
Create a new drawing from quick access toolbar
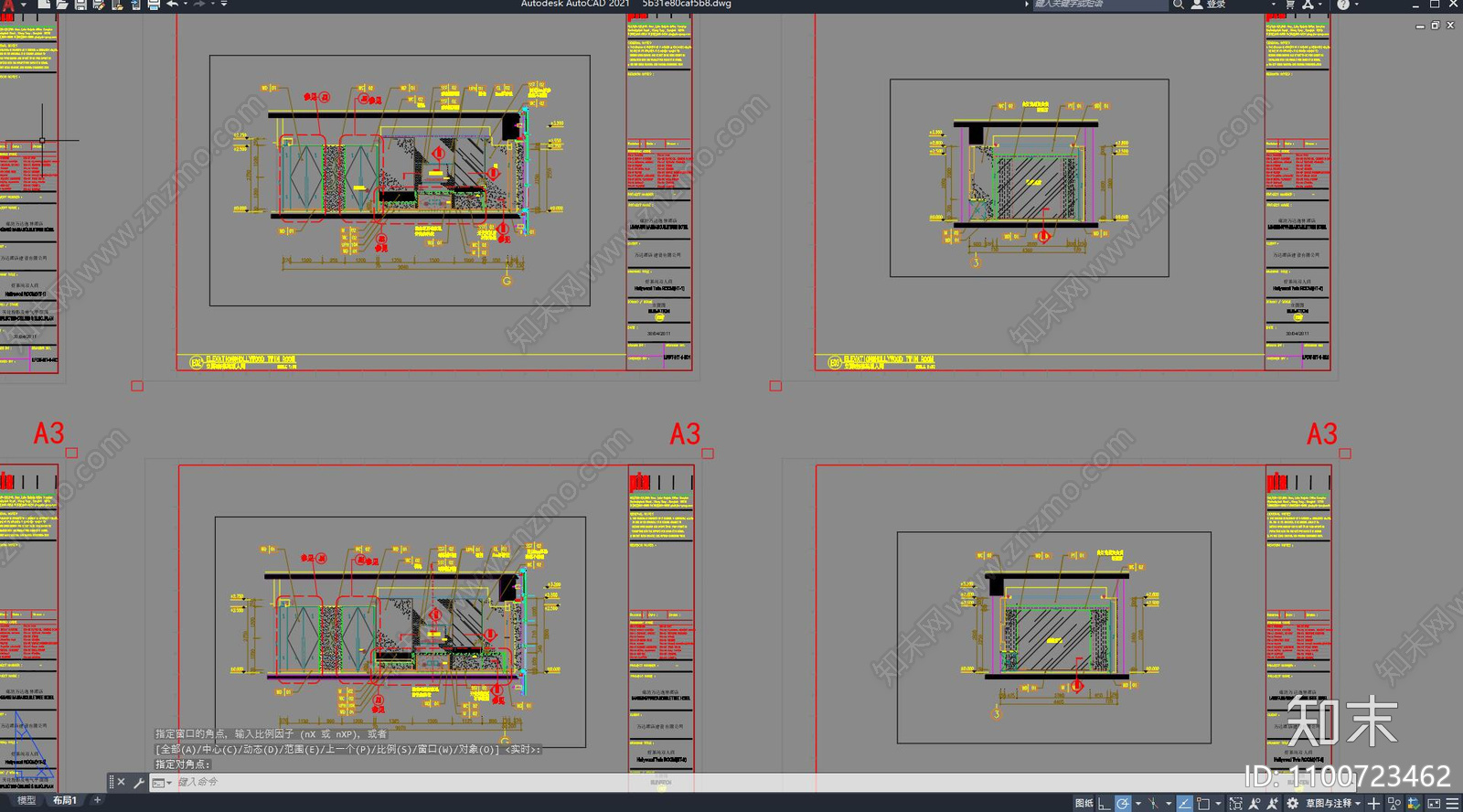[x=44, y=5]
